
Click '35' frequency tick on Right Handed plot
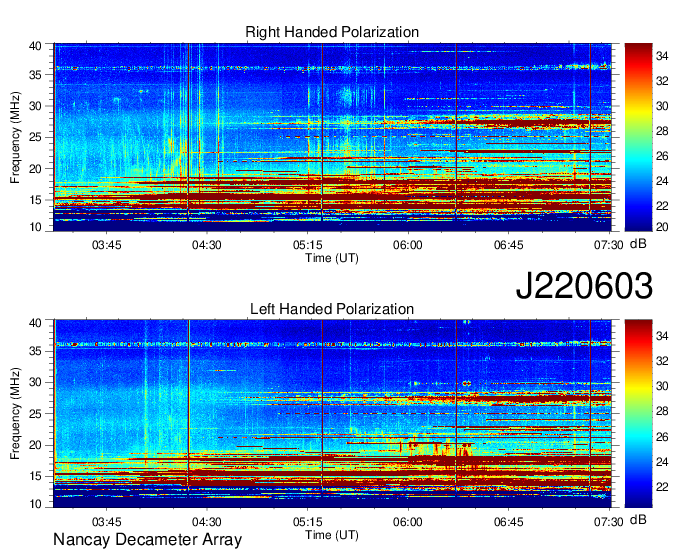click(35, 75)
